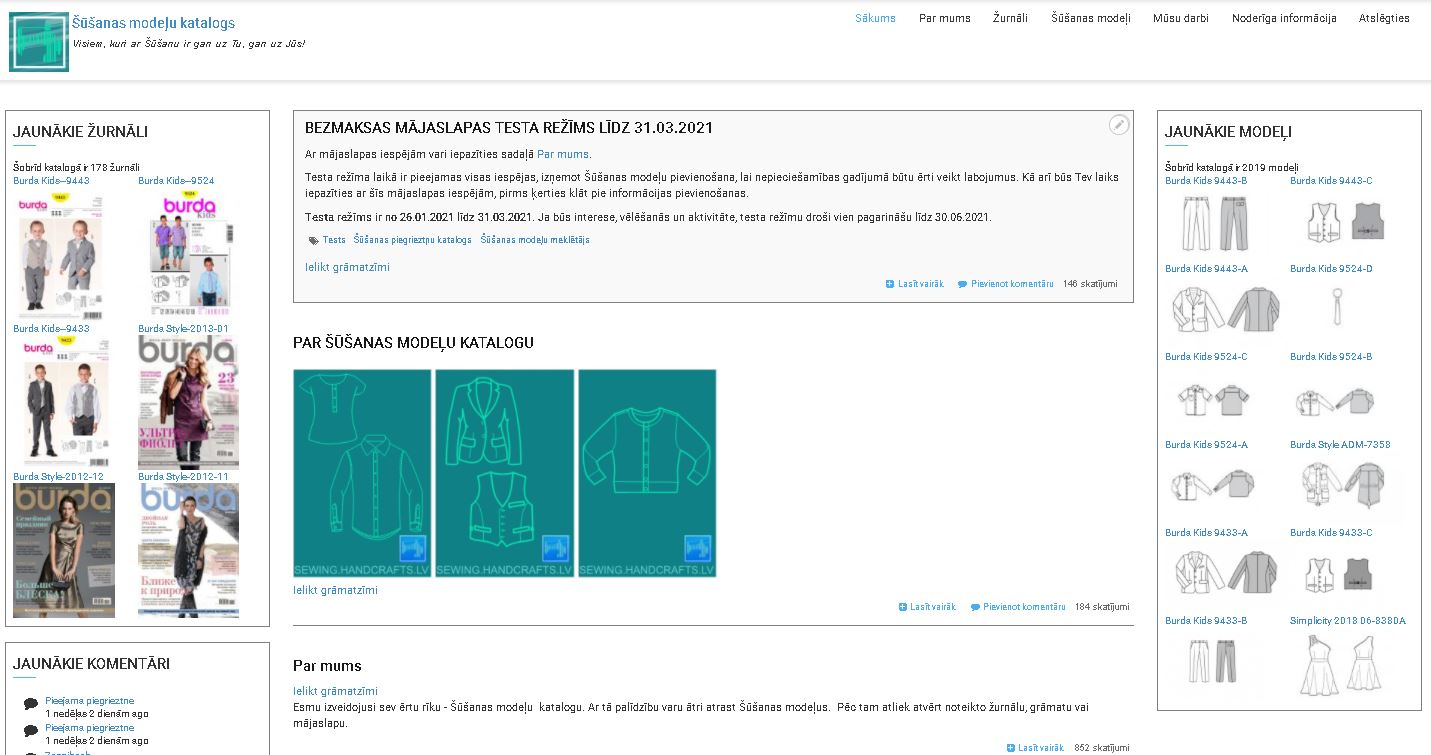This screenshot has width=1431, height=755.
Task: Click Ielikt grāmatzīmi under the Par mums heading
Action: tap(335, 691)
